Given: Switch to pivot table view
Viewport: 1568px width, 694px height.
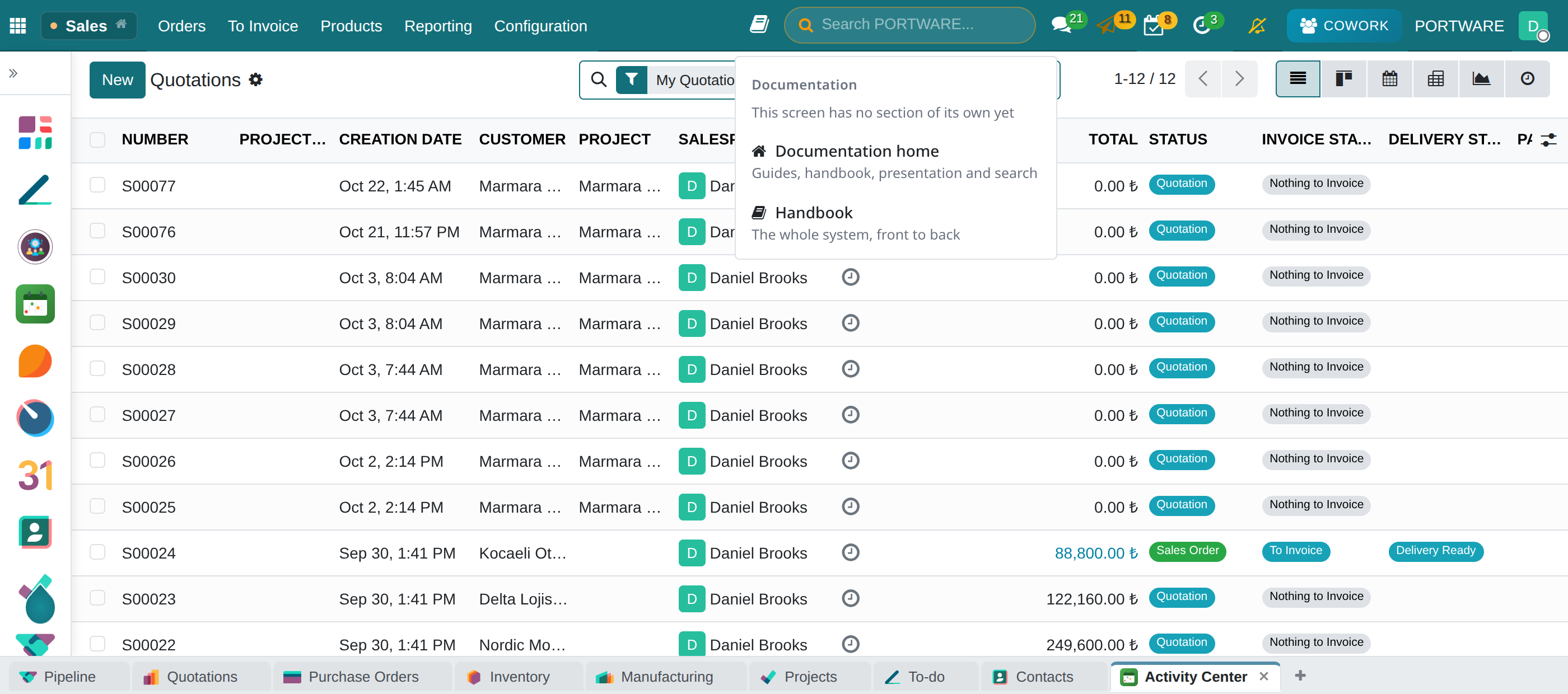Looking at the screenshot, I should [x=1435, y=78].
